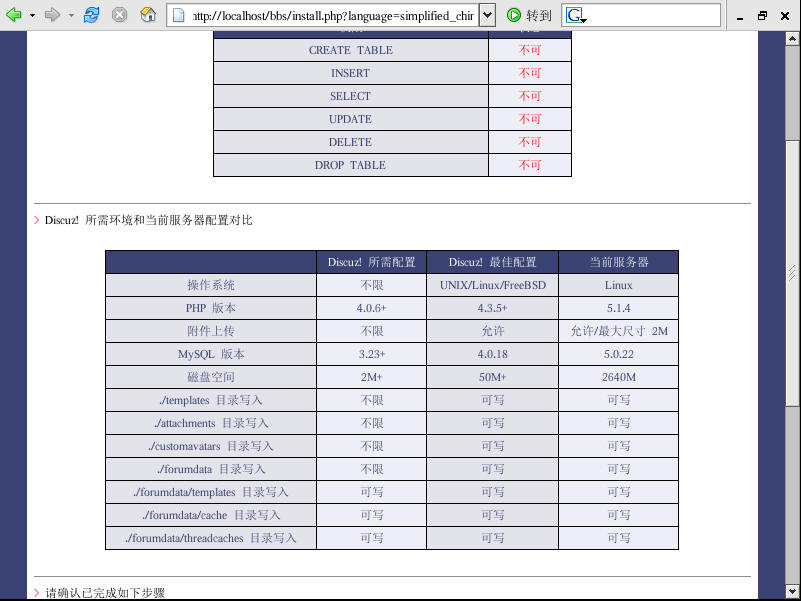Click the ./forumdata/cache 目录写入 row label

pos(211,515)
